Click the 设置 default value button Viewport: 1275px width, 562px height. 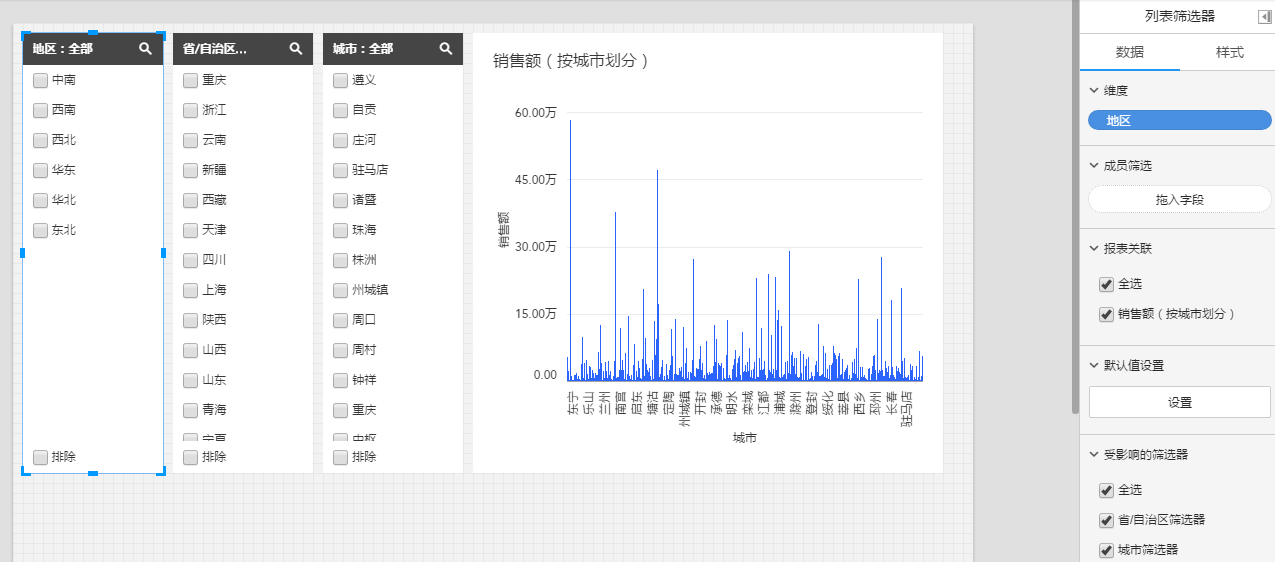(x=1179, y=402)
